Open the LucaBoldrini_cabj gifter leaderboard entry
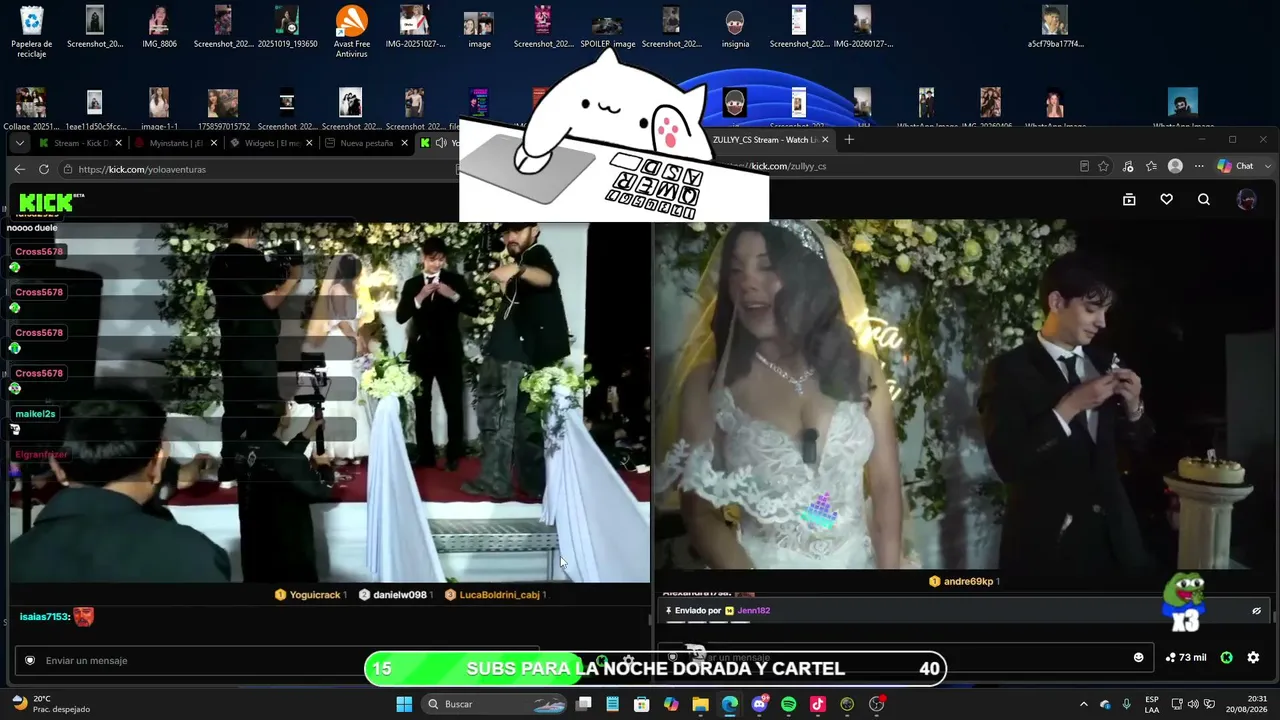 pyautogui.click(x=496, y=595)
